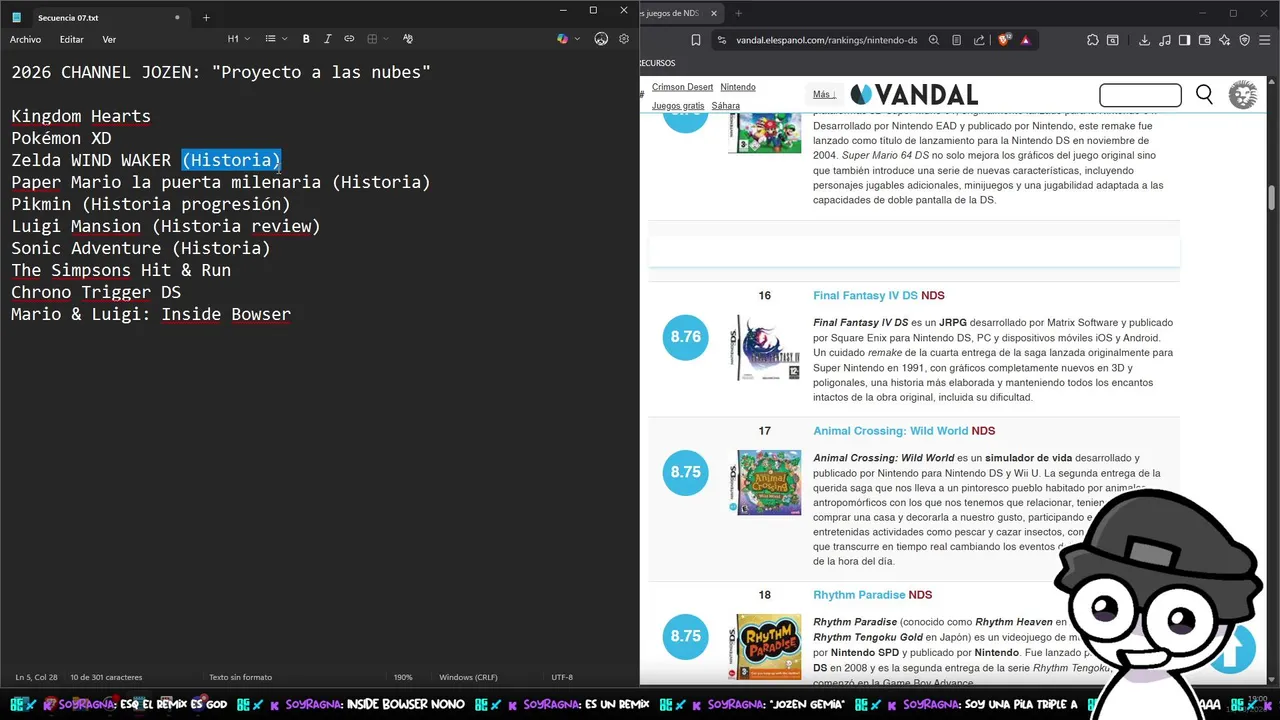Open the H1 heading dropdown
This screenshot has width=1280, height=720.
238,39
